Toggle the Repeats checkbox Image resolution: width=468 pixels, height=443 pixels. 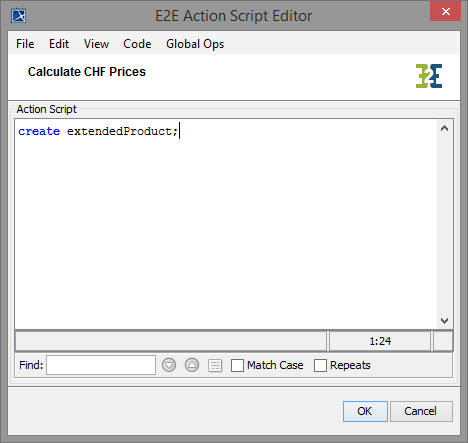[x=320, y=365]
